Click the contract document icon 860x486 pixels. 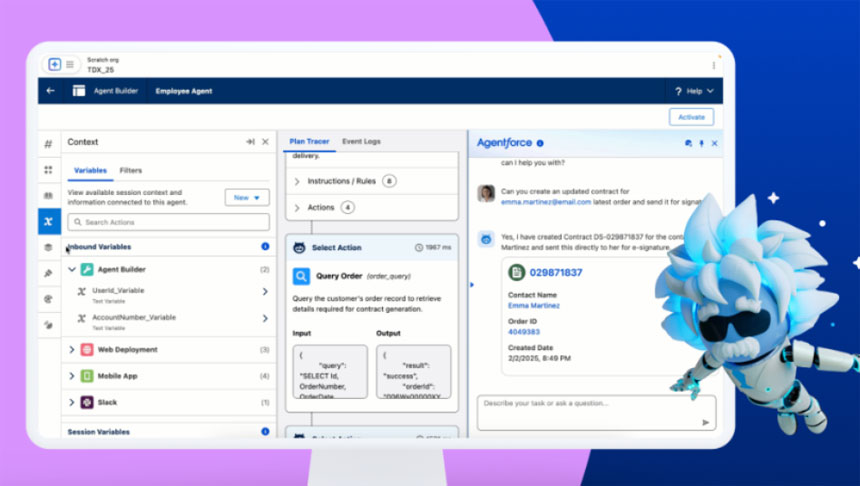tap(517, 272)
